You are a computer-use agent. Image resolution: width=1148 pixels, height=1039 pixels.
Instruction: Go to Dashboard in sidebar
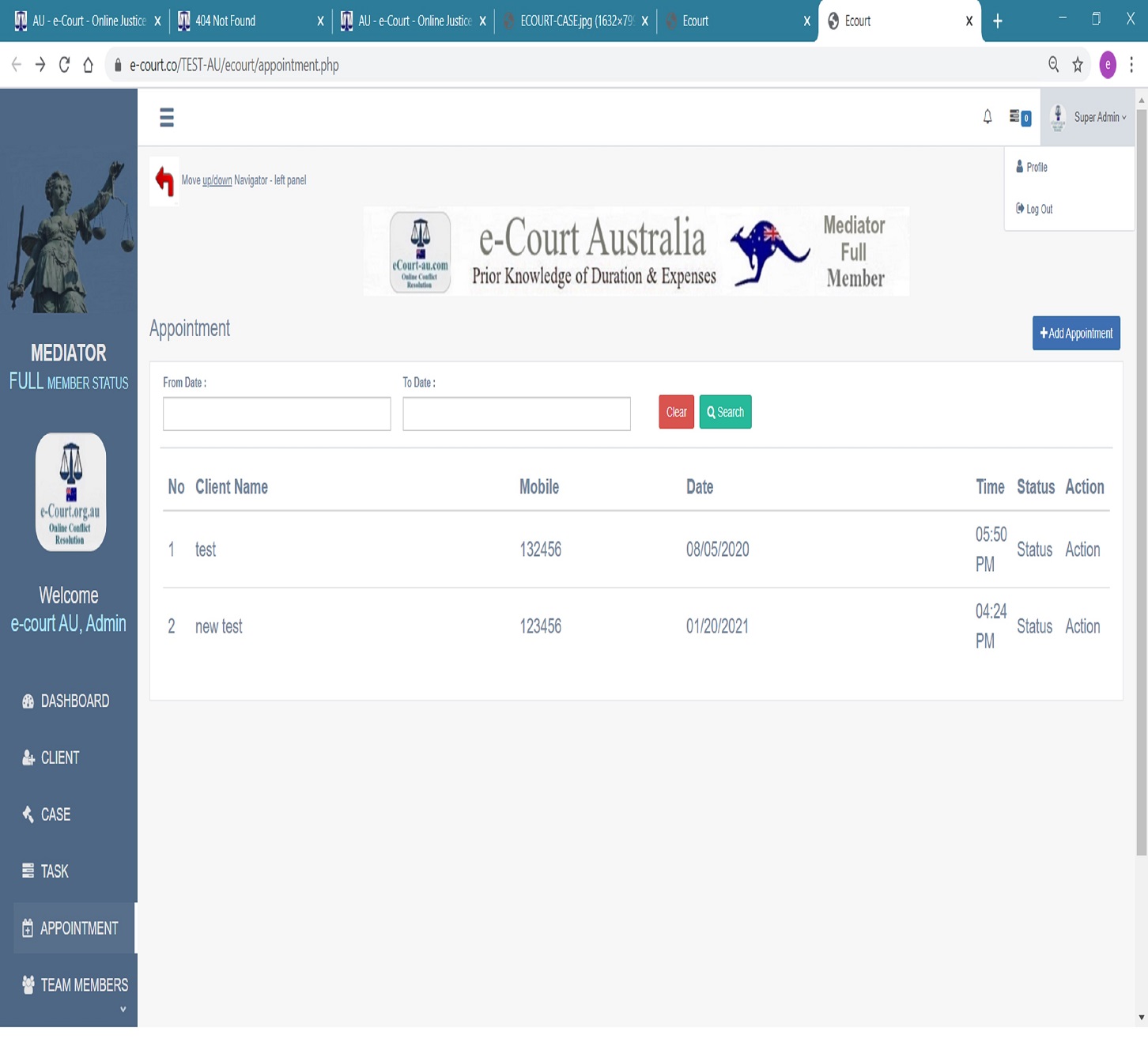click(x=74, y=701)
